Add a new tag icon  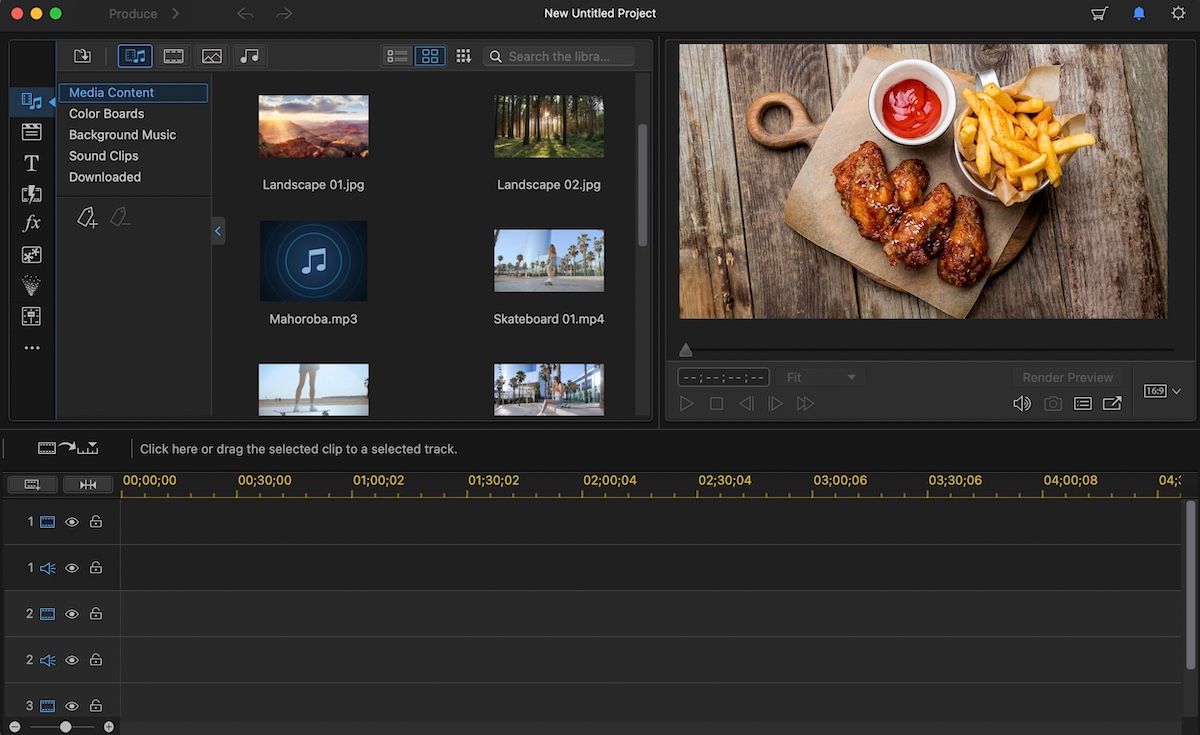tap(87, 217)
